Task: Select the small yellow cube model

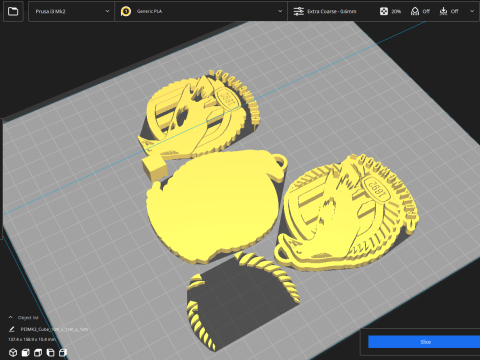Action: point(155,168)
